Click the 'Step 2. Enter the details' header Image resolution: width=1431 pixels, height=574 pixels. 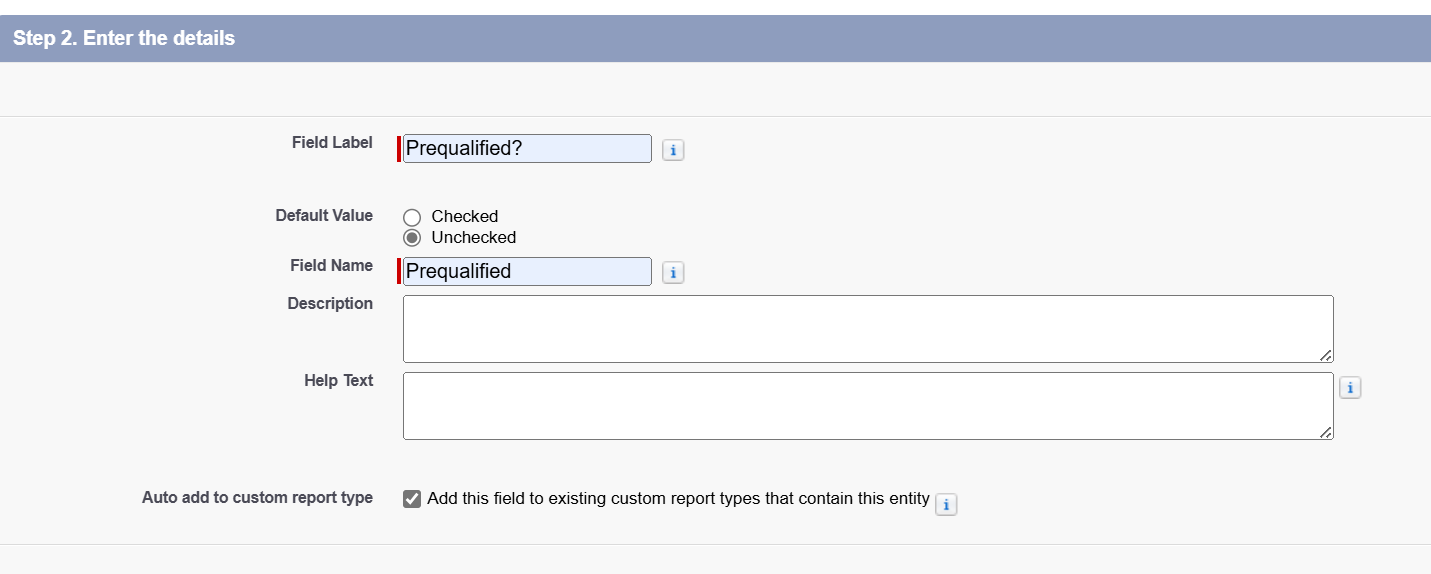tap(124, 39)
